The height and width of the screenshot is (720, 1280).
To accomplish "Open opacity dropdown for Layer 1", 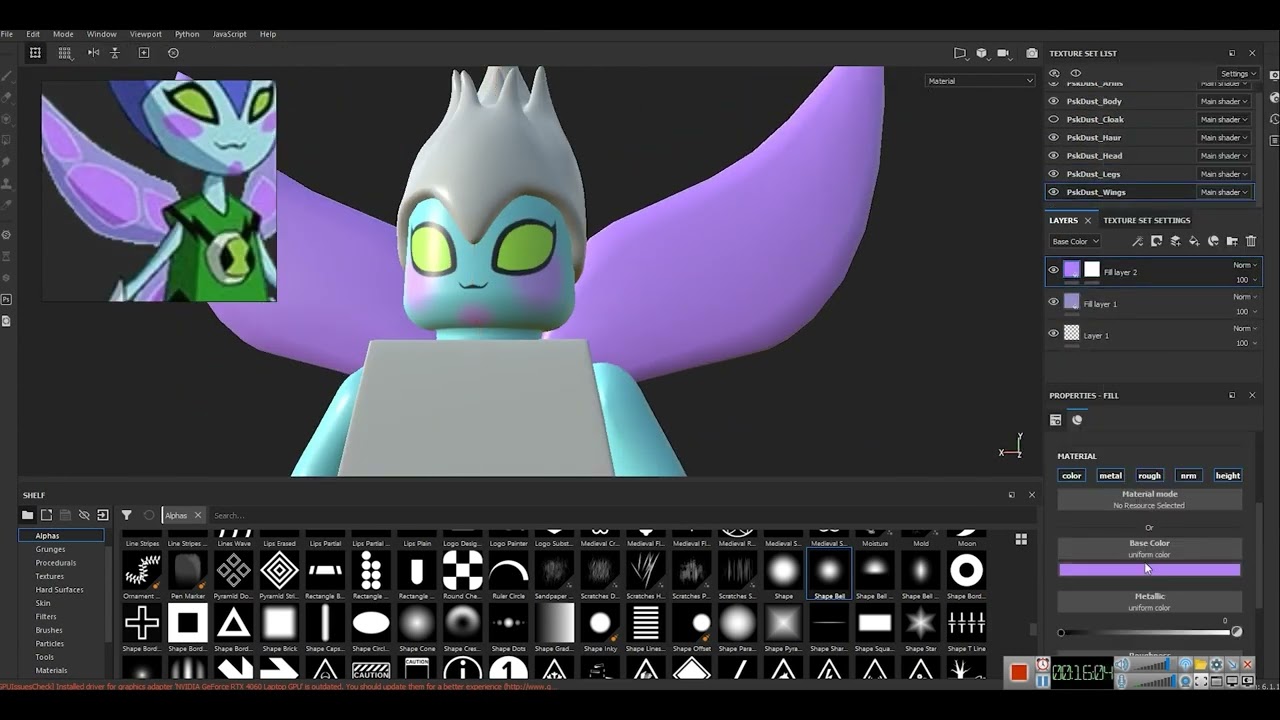I will tap(1246, 343).
